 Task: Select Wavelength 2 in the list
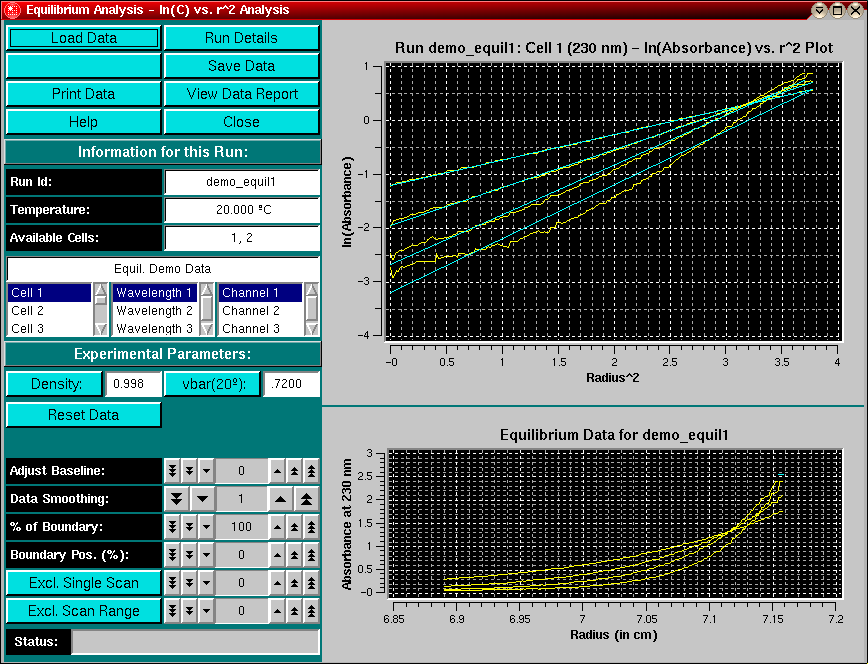tap(153, 311)
